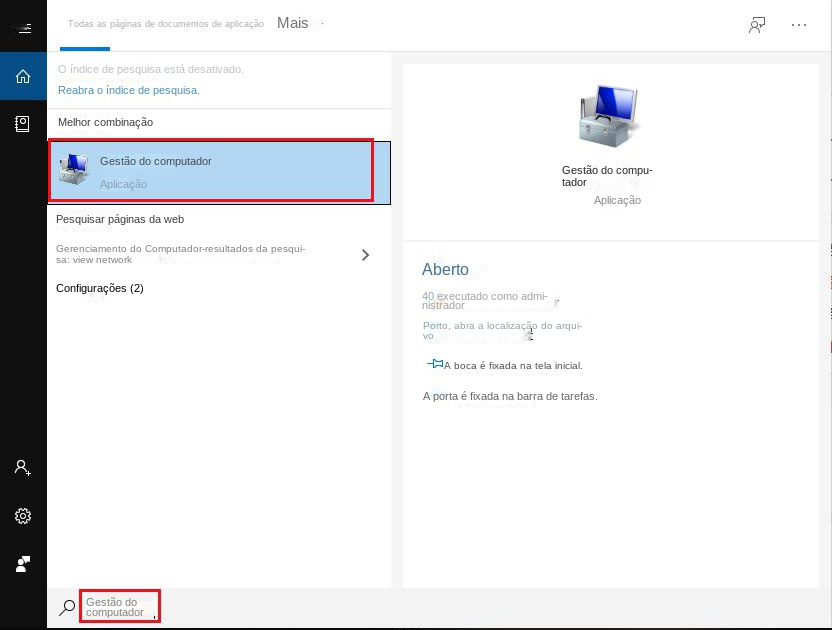
Task: Click the Gestão do computador thumbnail in the preview panel
Action: [x=608, y=113]
